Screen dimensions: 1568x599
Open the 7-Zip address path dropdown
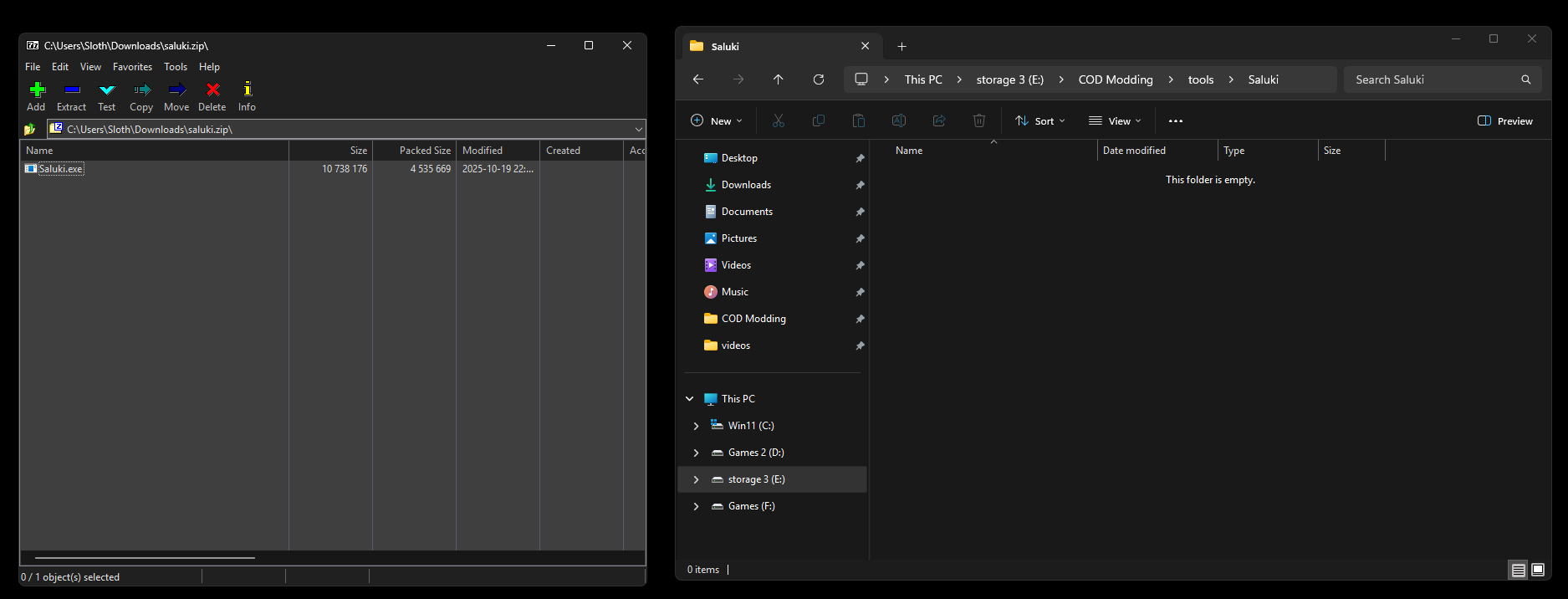click(x=639, y=130)
